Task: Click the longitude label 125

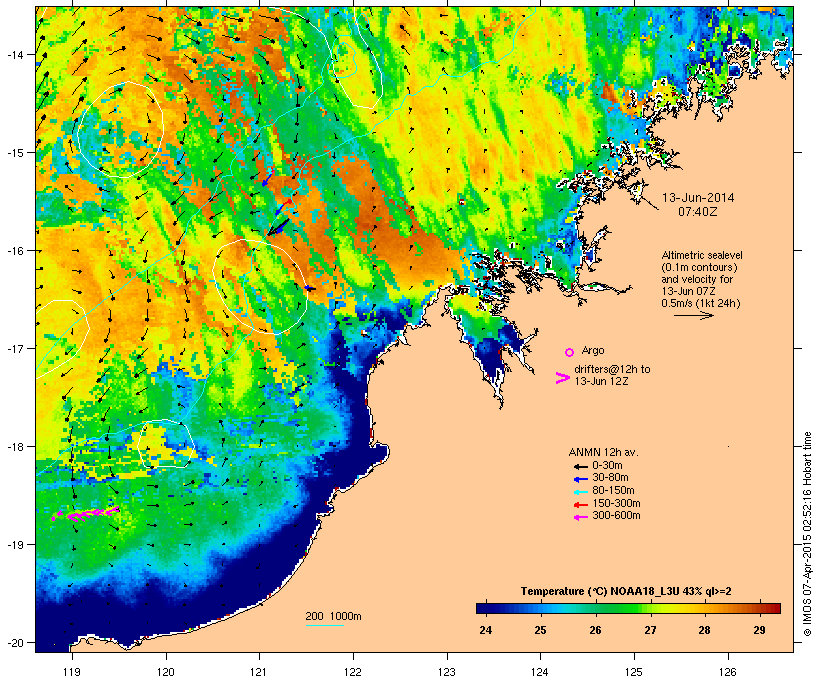Action: pyautogui.click(x=634, y=672)
